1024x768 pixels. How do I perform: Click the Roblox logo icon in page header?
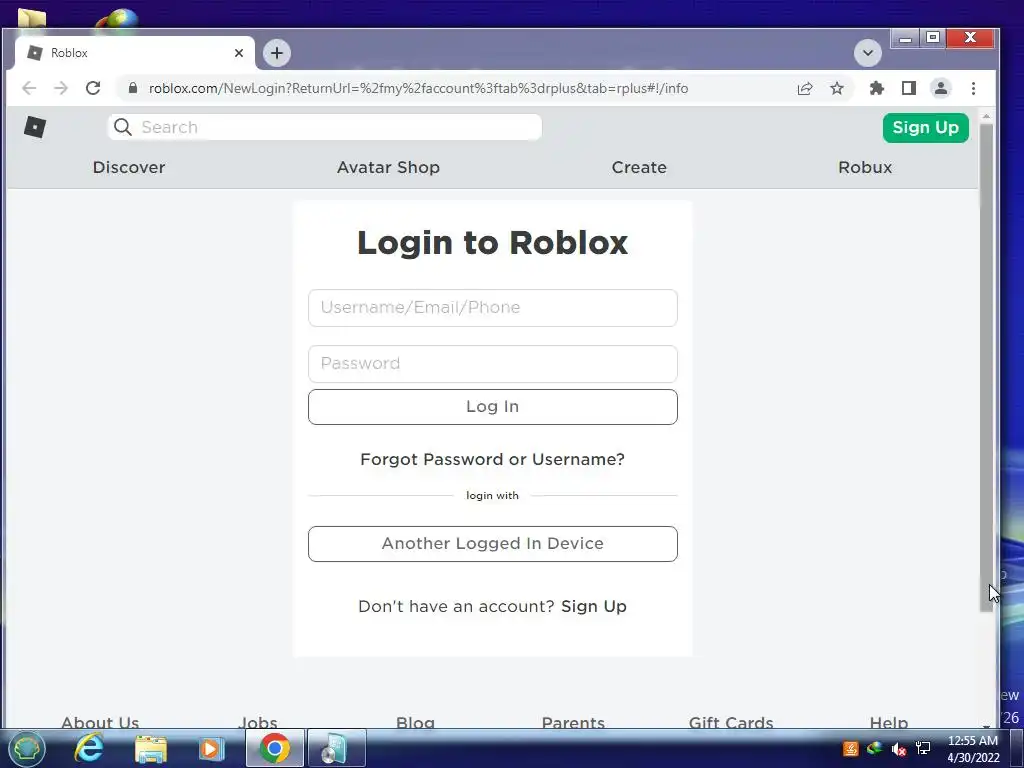(x=35, y=127)
